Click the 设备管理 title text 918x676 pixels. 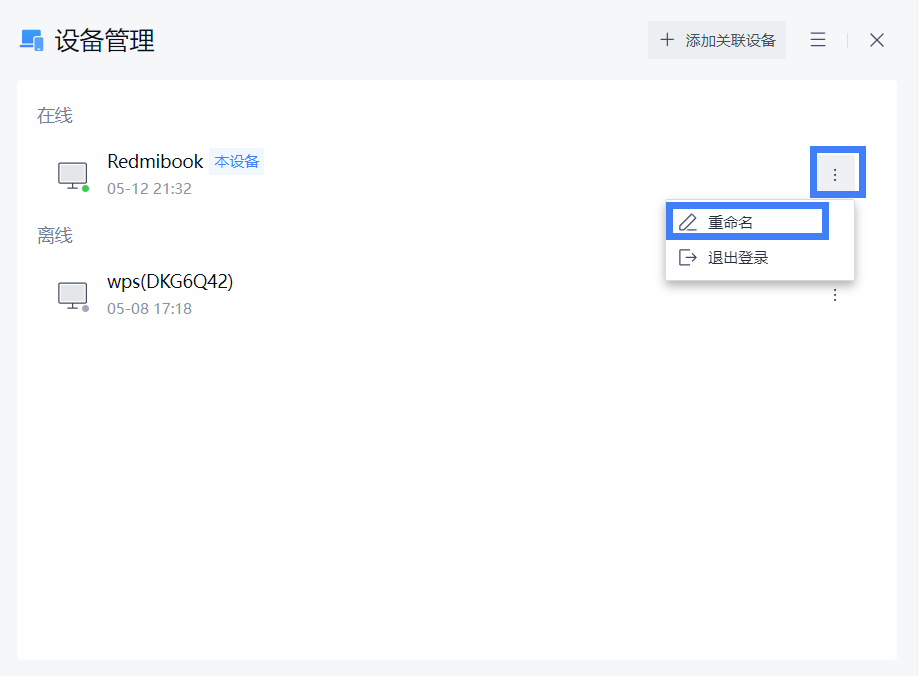point(105,40)
